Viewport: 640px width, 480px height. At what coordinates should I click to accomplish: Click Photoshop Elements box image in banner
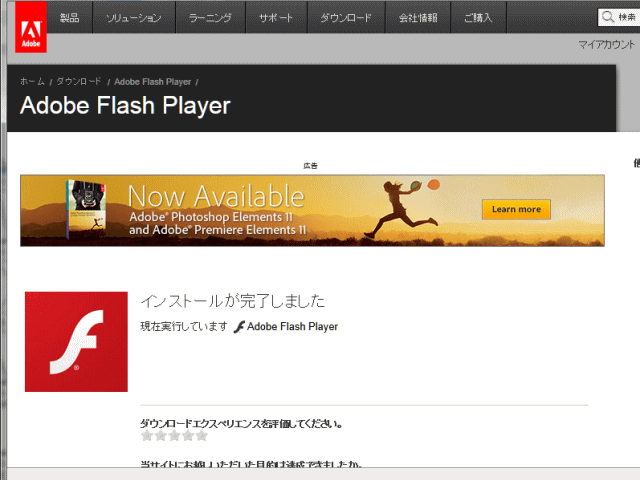pos(87,209)
